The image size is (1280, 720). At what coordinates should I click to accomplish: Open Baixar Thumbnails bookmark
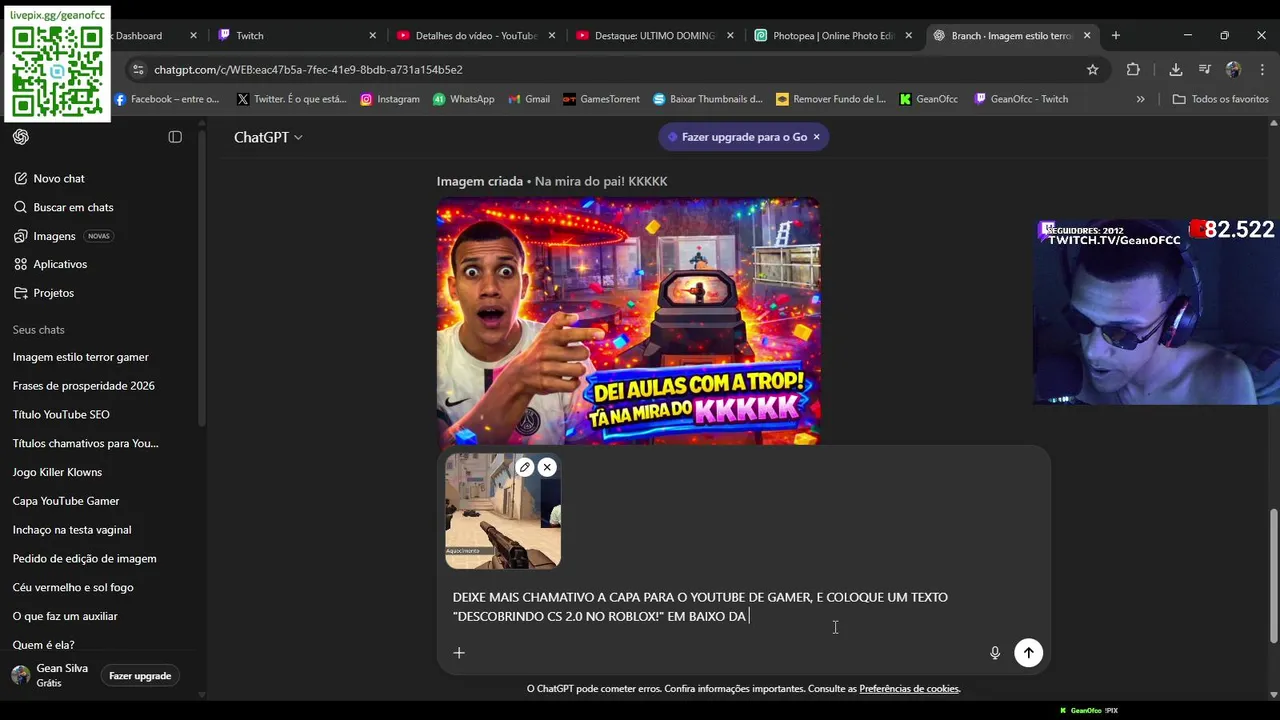point(708,99)
